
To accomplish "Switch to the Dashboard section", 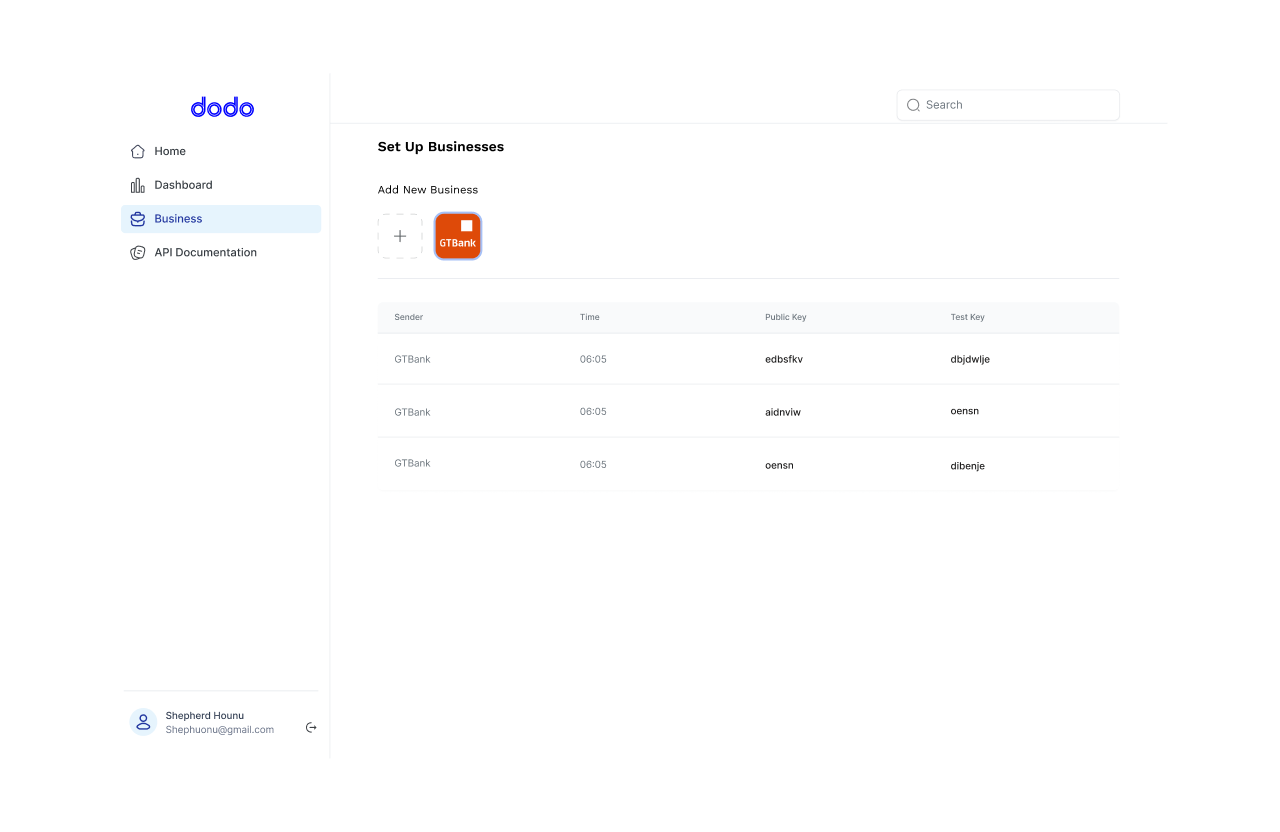I will (x=183, y=185).
